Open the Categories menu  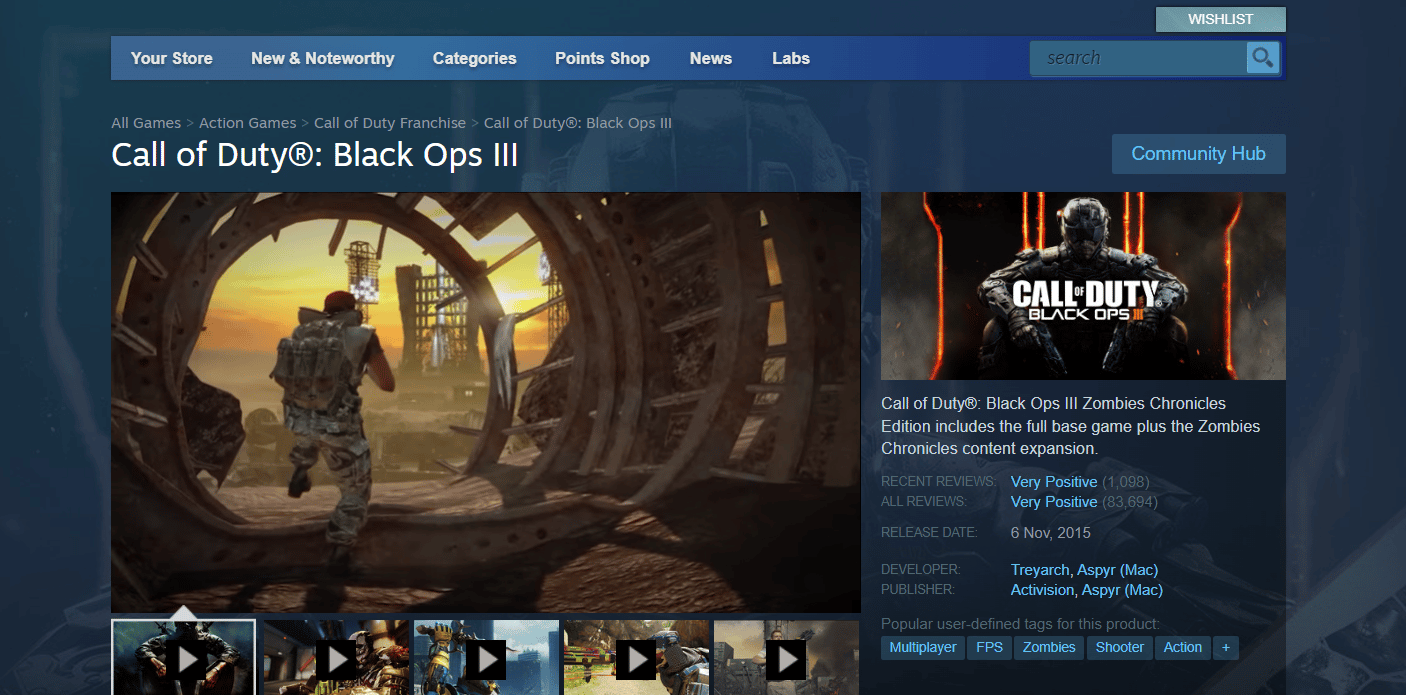474,58
